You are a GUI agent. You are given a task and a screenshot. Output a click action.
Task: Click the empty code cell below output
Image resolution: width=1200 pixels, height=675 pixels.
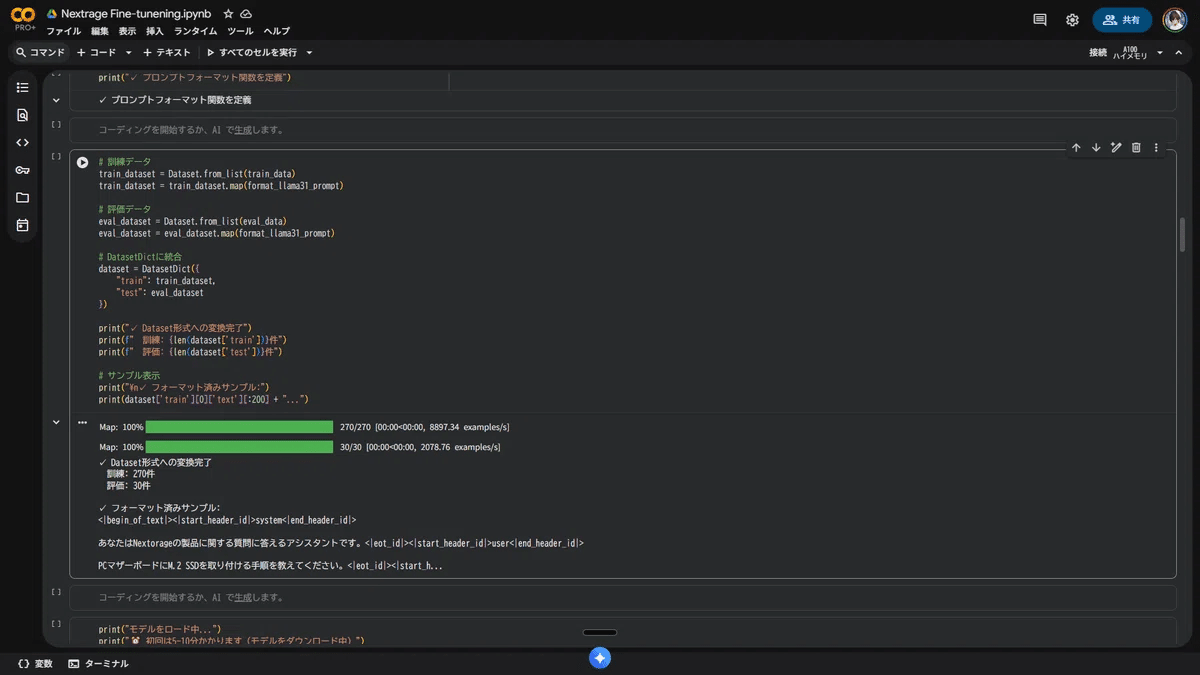click(x=622, y=598)
